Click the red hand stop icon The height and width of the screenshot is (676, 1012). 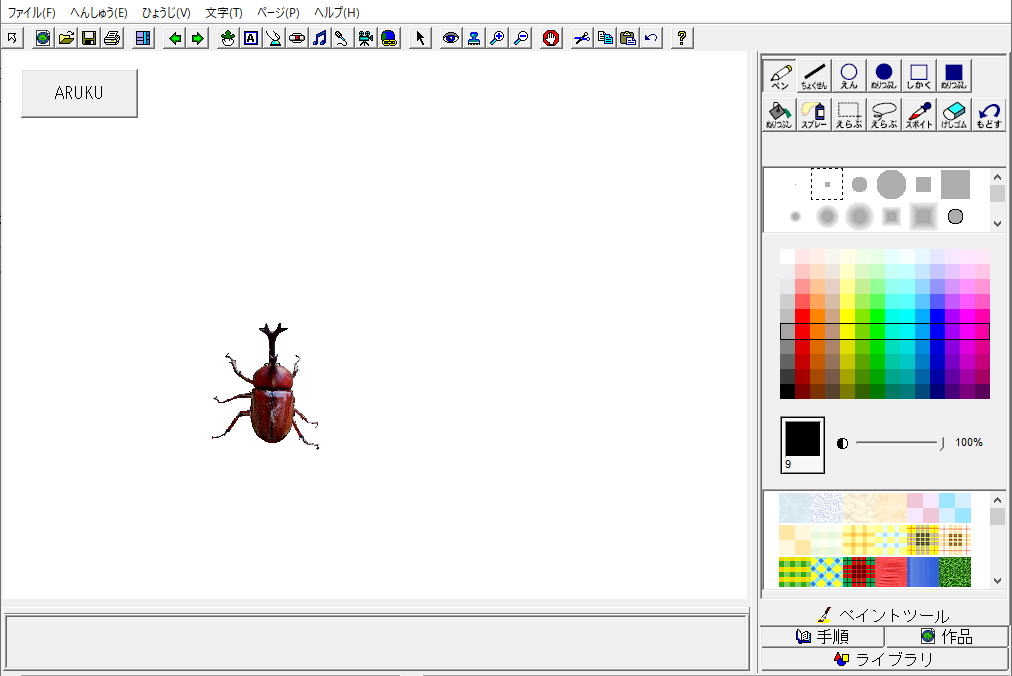point(551,38)
